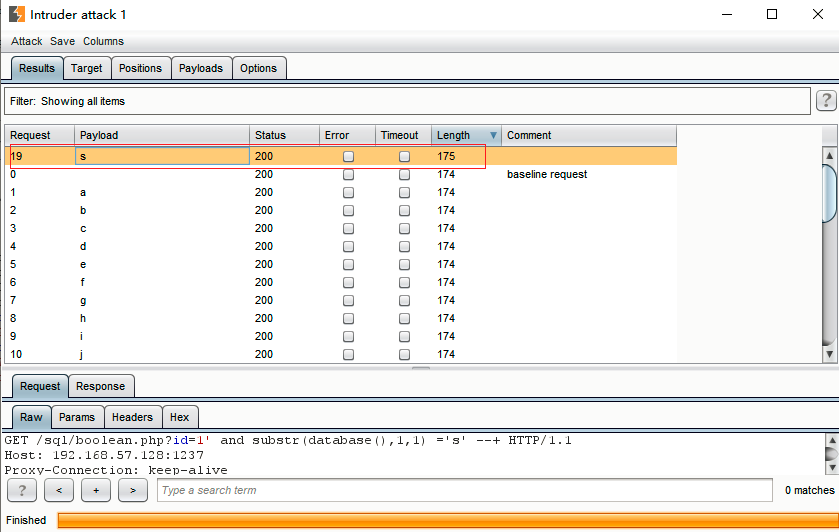Toggle Timeout checkbox for request 19
The image size is (839, 532).
point(405,156)
